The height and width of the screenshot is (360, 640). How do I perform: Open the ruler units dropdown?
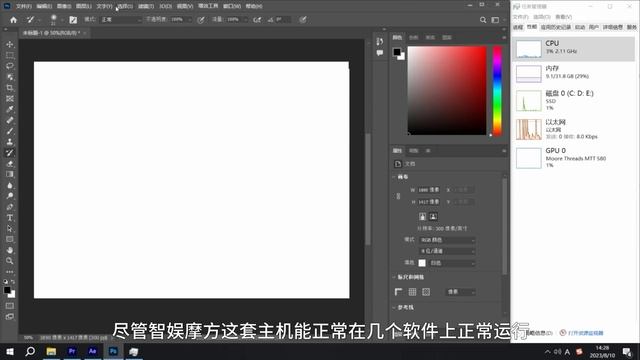point(461,292)
